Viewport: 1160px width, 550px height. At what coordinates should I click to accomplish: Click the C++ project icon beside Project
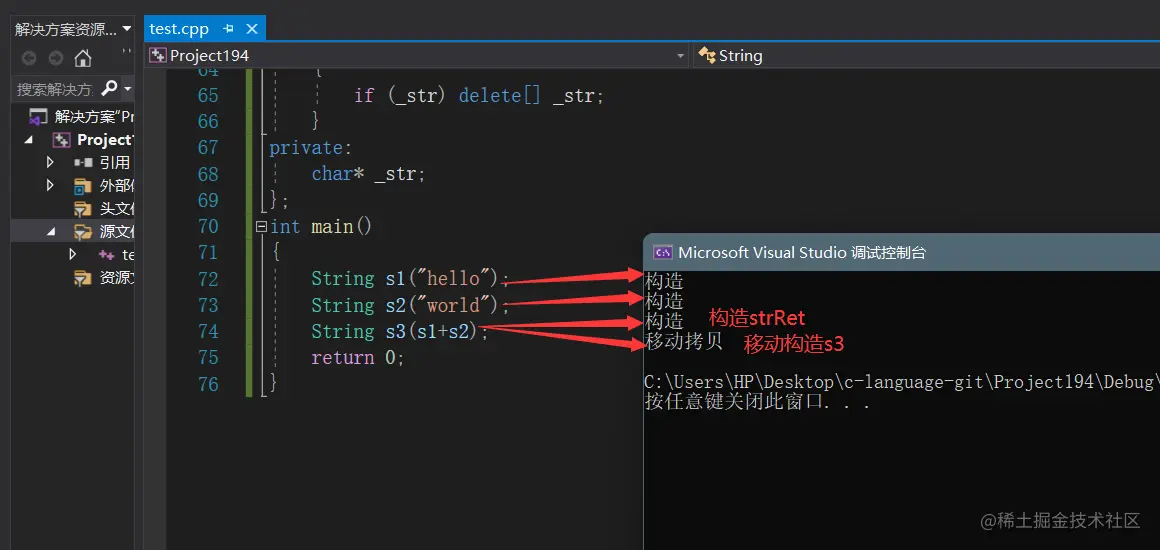pyautogui.click(x=61, y=140)
